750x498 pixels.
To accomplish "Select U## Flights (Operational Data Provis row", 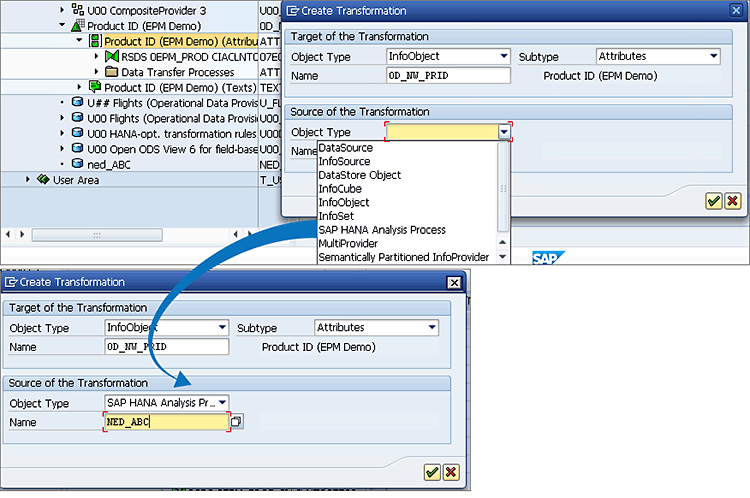I will [172, 103].
